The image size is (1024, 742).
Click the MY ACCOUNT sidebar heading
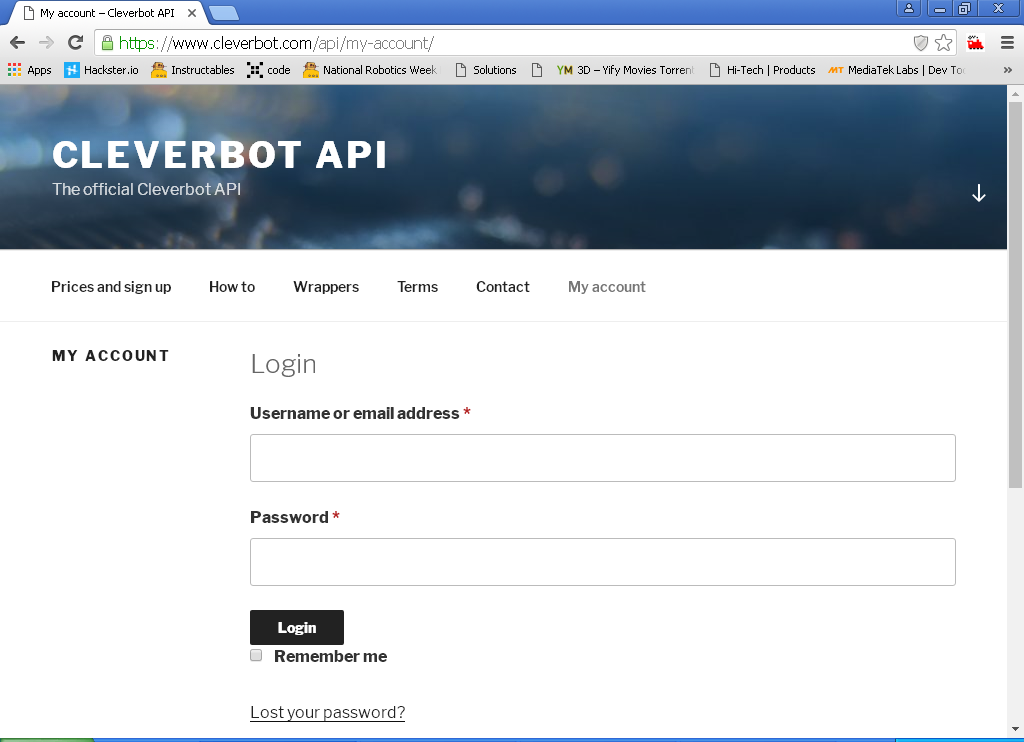click(x=110, y=355)
